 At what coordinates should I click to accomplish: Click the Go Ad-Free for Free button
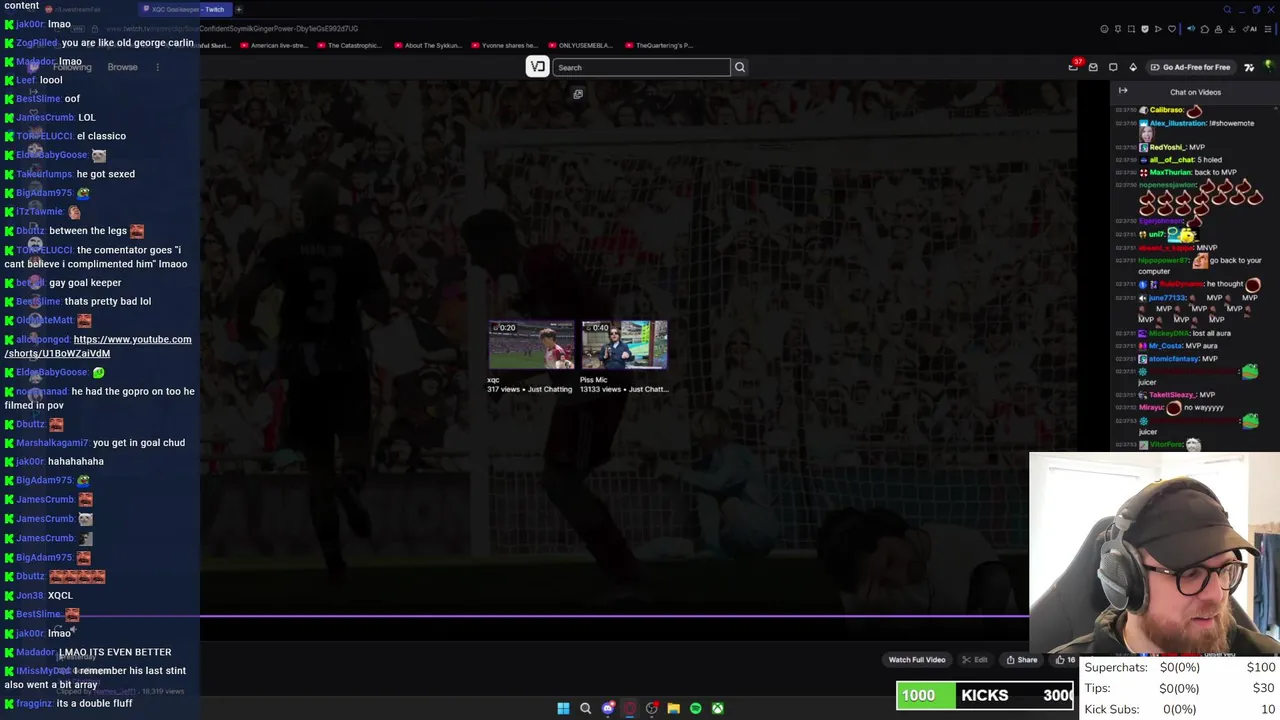tap(1190, 67)
